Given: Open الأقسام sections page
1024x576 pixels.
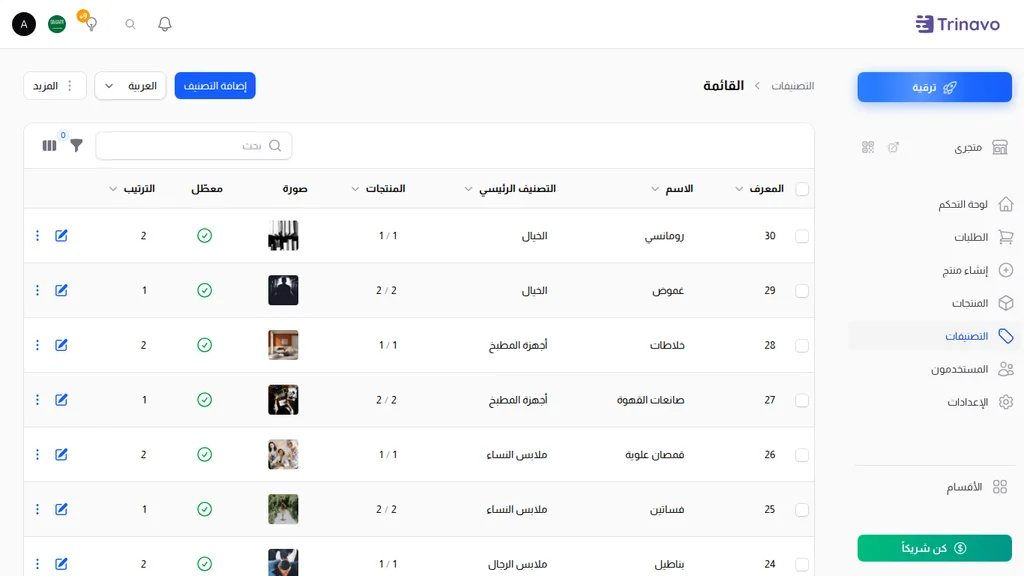Looking at the screenshot, I should point(976,487).
